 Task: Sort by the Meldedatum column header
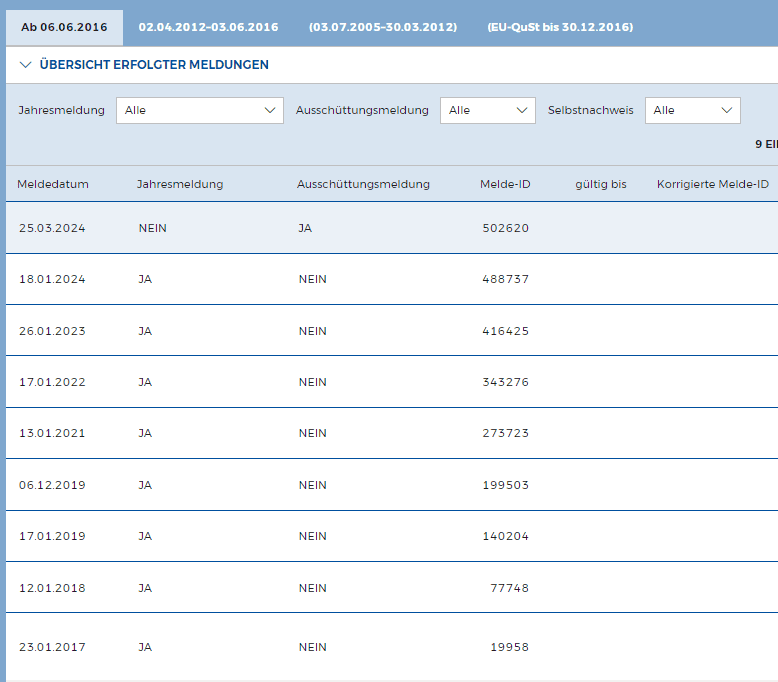53,184
